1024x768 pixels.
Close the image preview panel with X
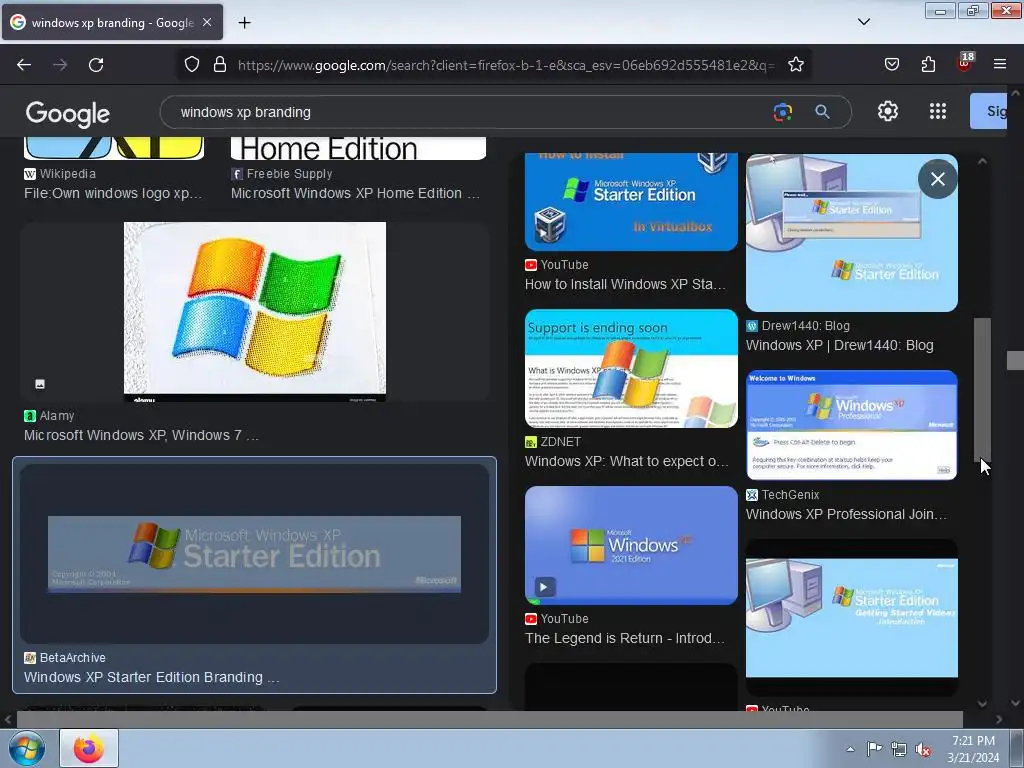(938, 179)
